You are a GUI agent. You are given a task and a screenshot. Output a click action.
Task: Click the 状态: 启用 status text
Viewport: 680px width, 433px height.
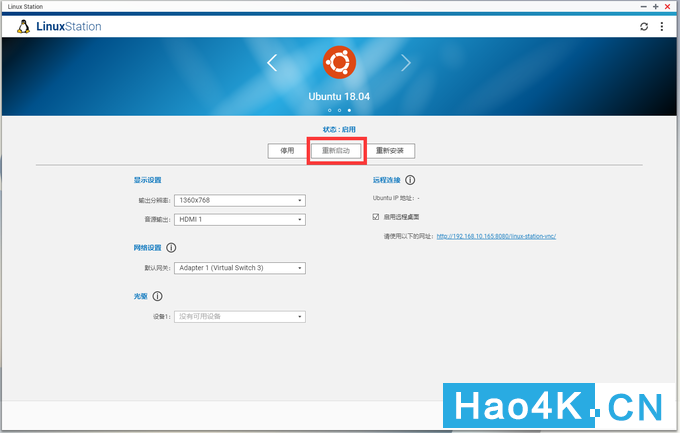click(339, 129)
